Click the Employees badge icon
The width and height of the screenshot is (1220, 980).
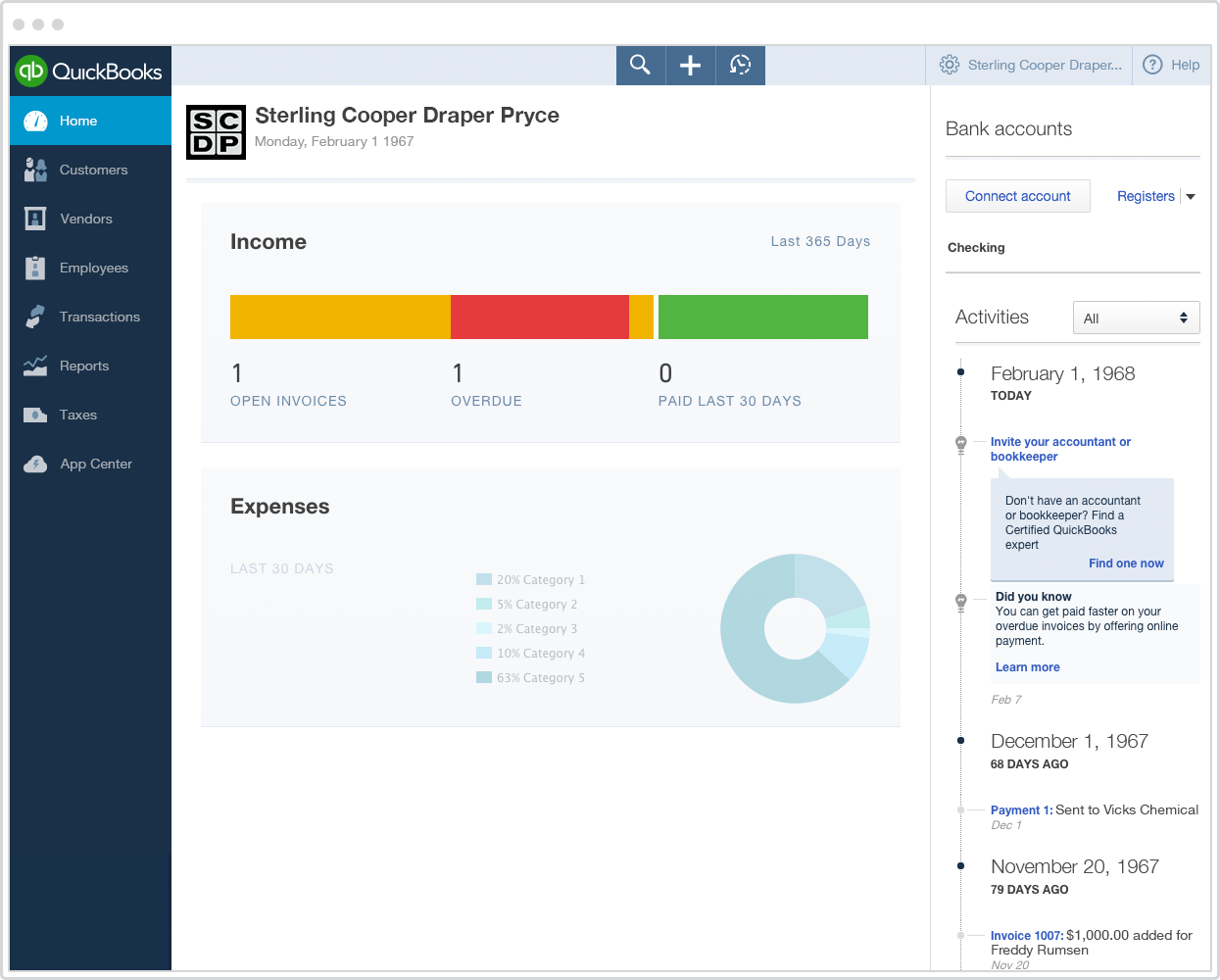pos(35,268)
